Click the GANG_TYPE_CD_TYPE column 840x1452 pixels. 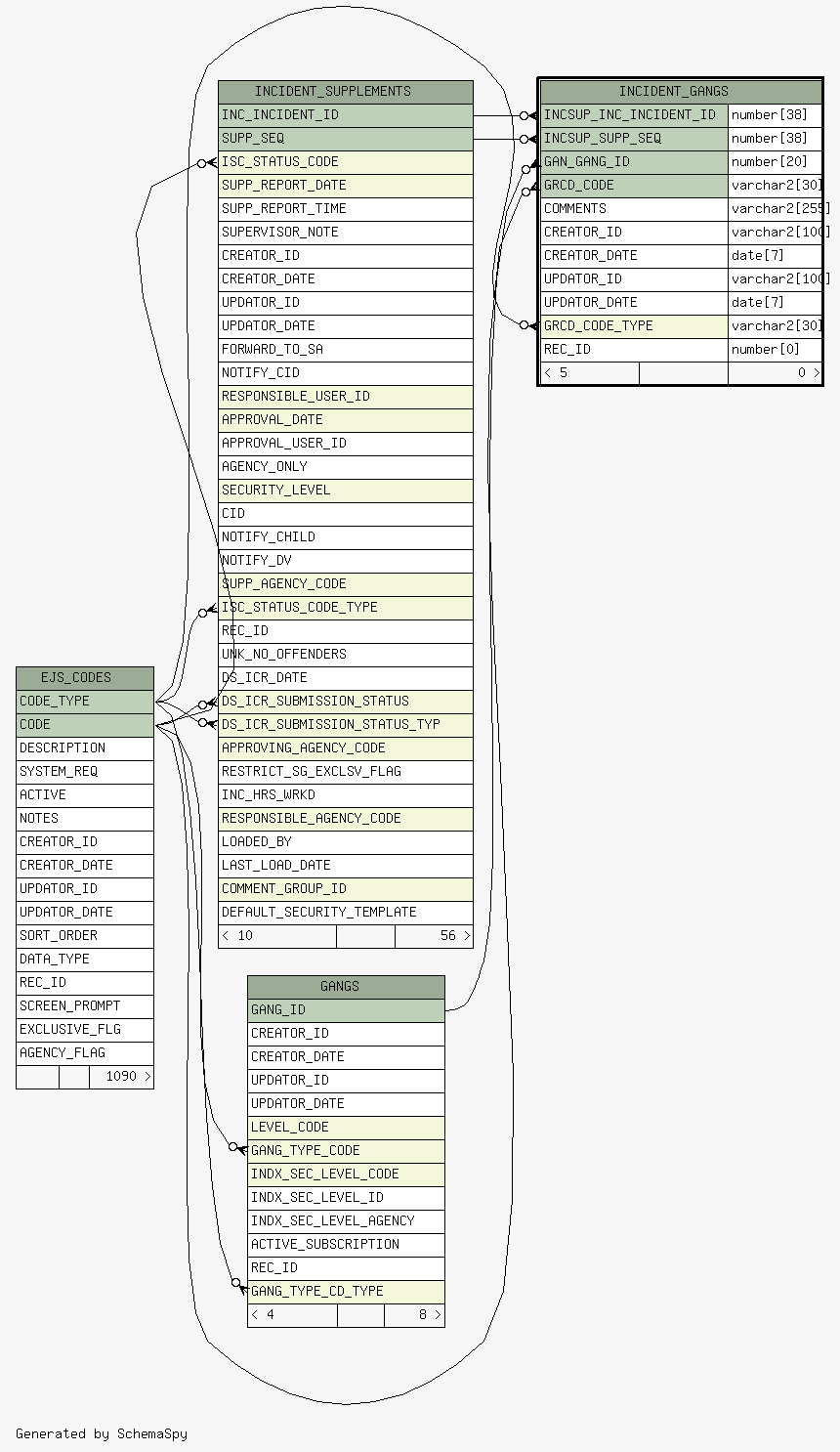tap(346, 1292)
